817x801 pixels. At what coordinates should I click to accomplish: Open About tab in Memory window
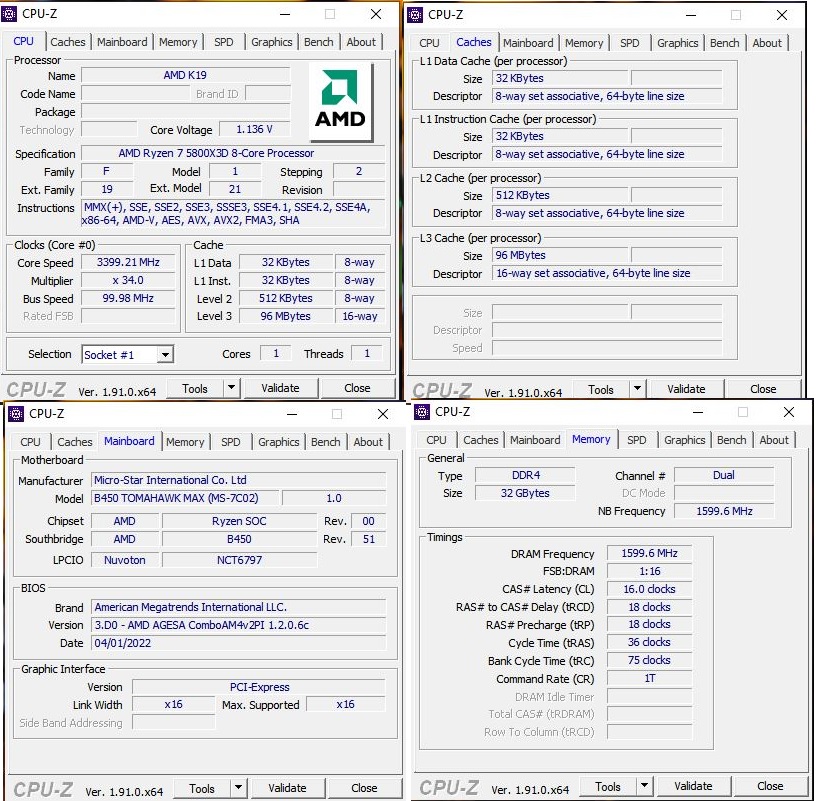(774, 440)
